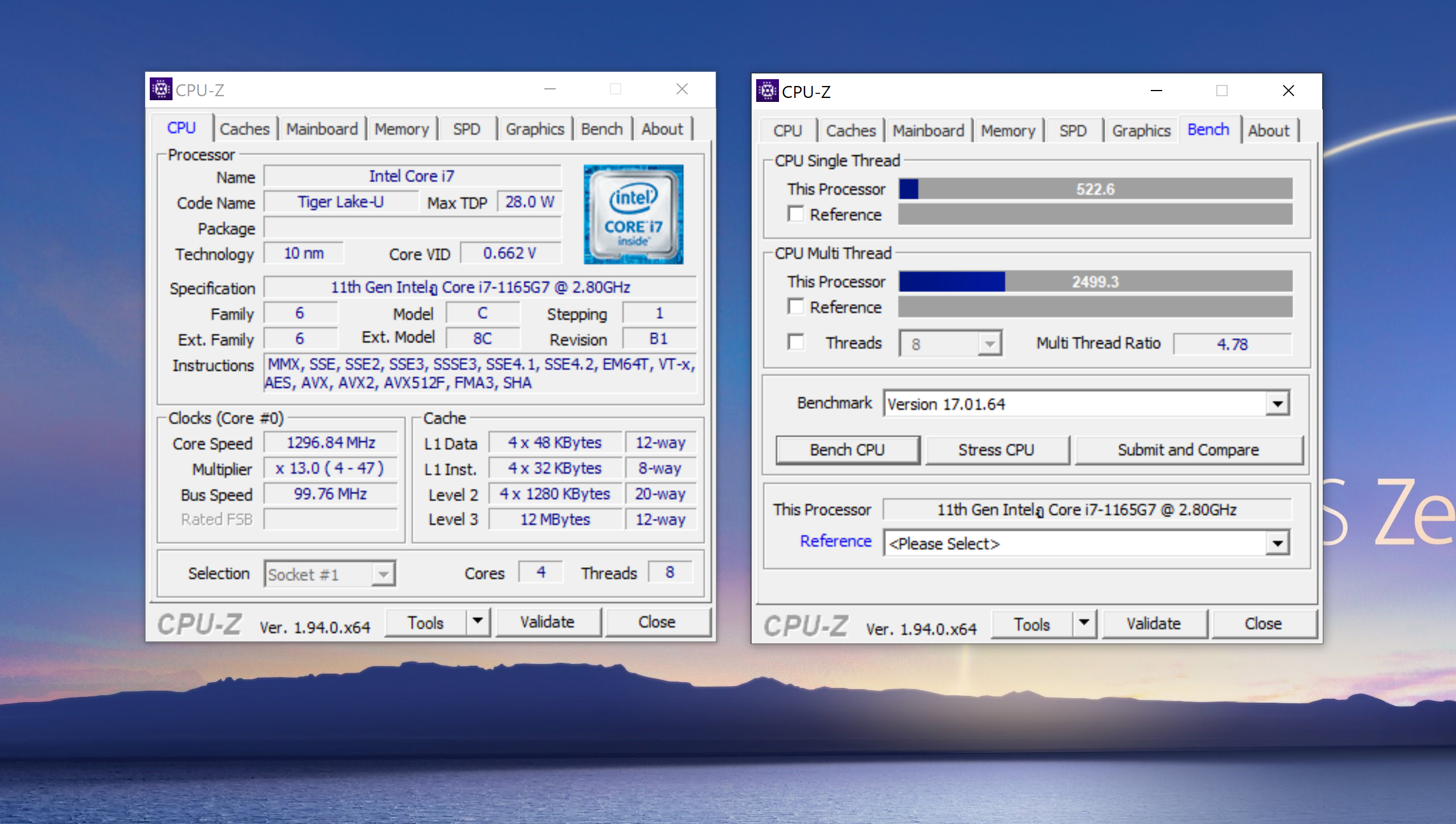The height and width of the screenshot is (824, 1456).
Task: Click Core VID value 0.662 V
Action: pos(511,253)
